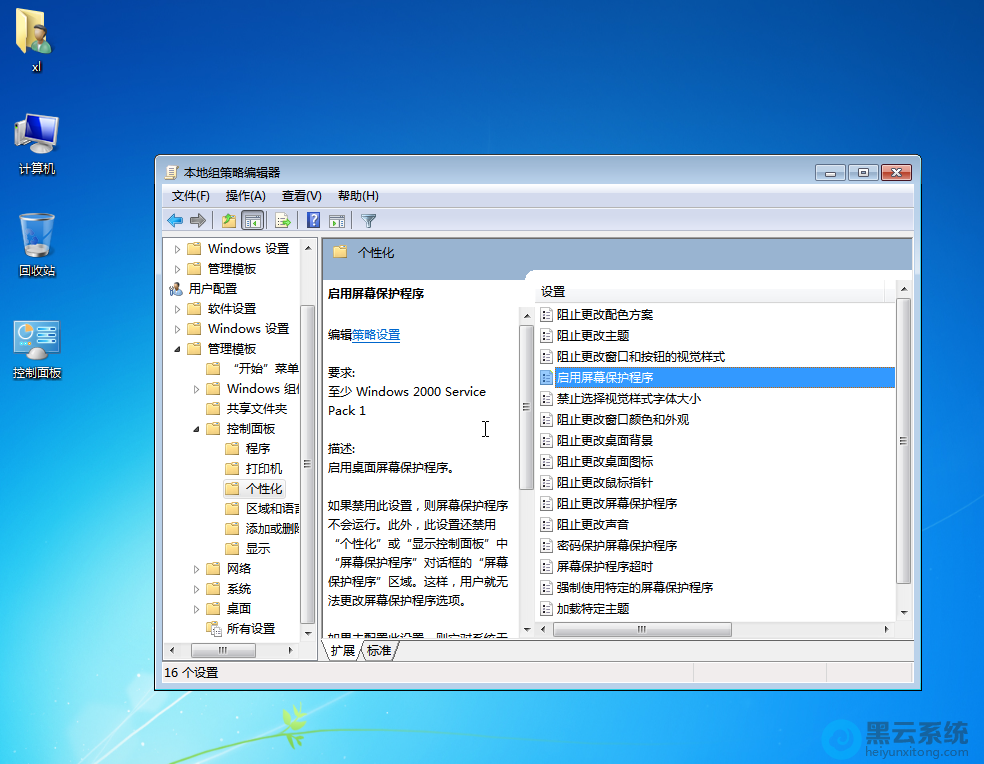
Task: Click the 策略设置 link
Action: click(376, 335)
